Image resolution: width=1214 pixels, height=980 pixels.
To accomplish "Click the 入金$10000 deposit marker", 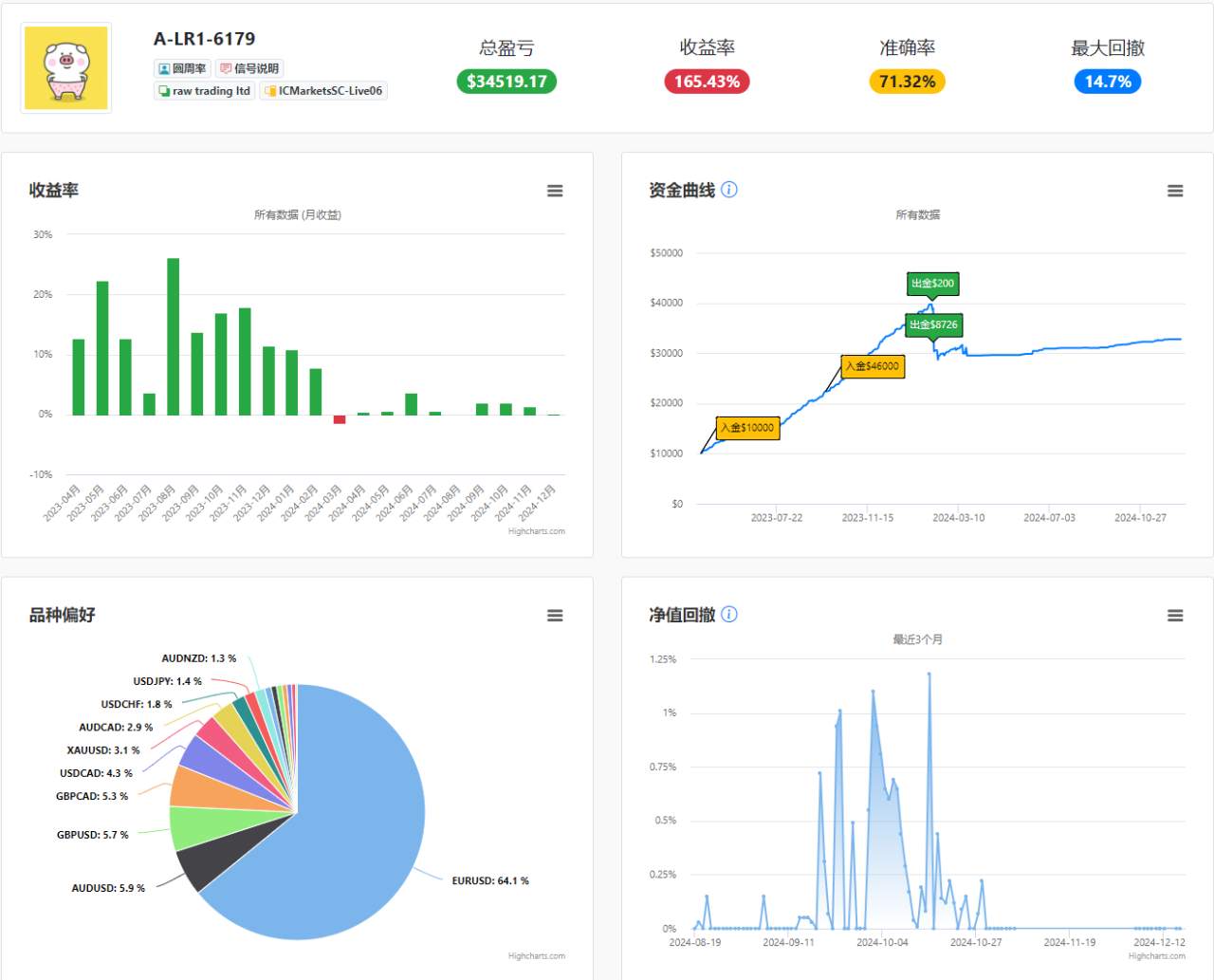I will tap(747, 428).
